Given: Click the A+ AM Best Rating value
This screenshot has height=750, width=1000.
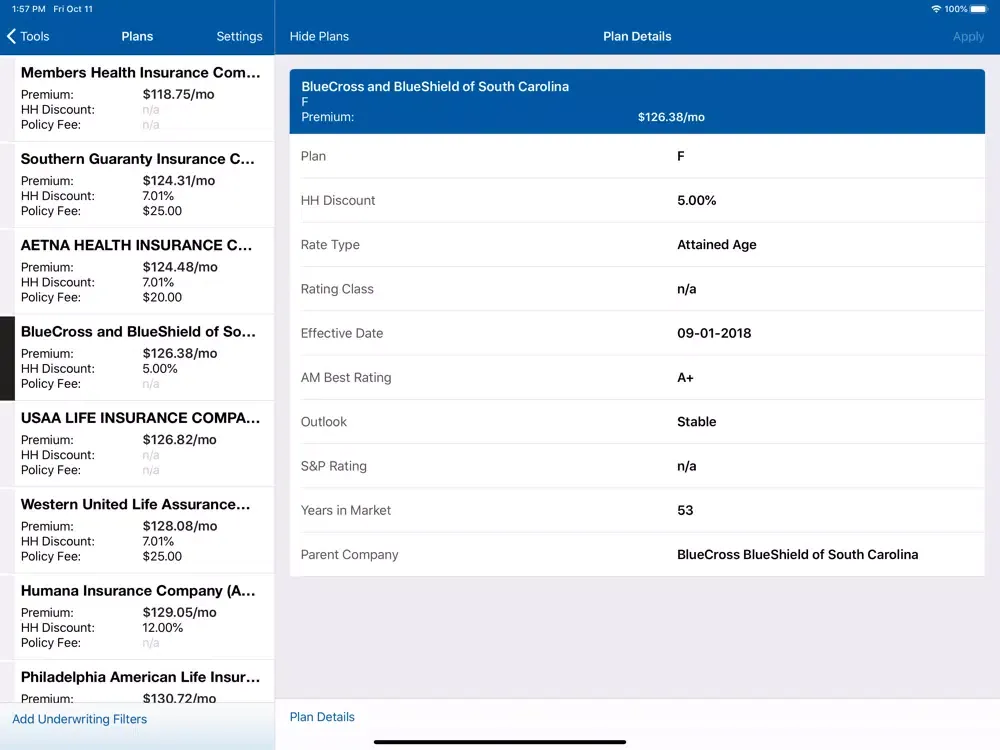Looking at the screenshot, I should coord(685,378).
